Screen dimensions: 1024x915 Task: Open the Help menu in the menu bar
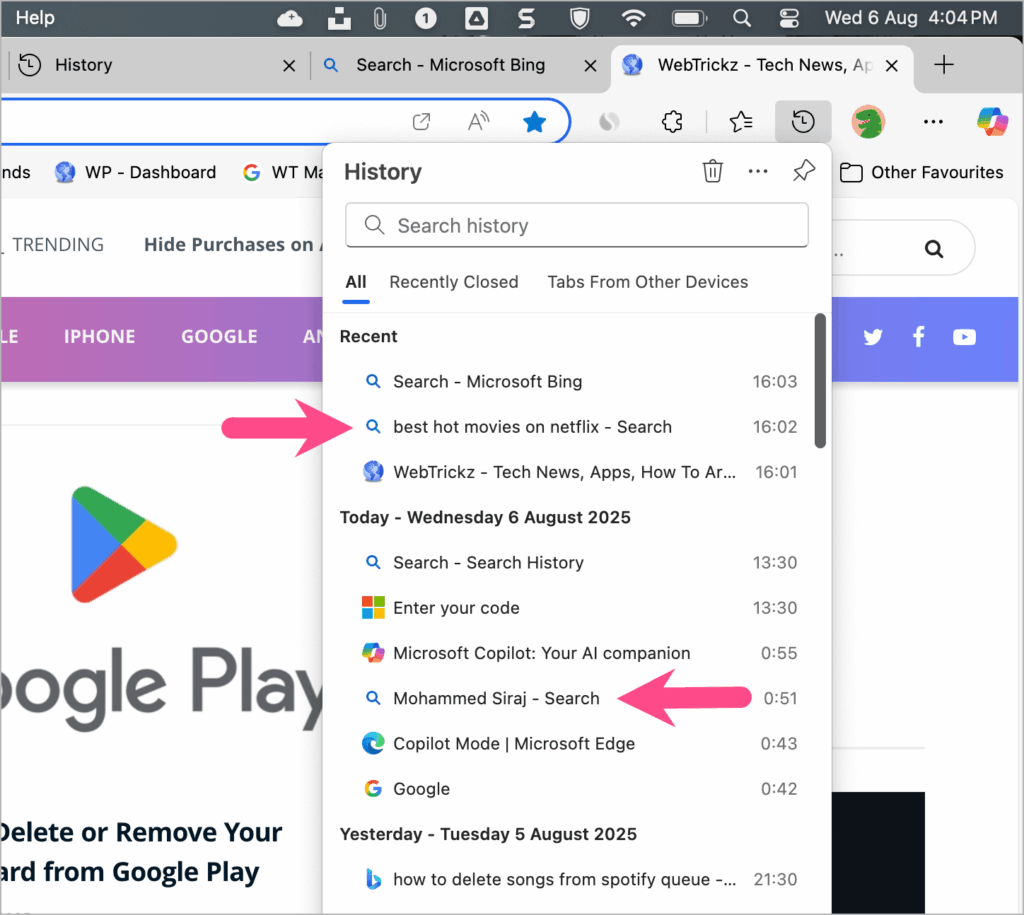[x=34, y=17]
